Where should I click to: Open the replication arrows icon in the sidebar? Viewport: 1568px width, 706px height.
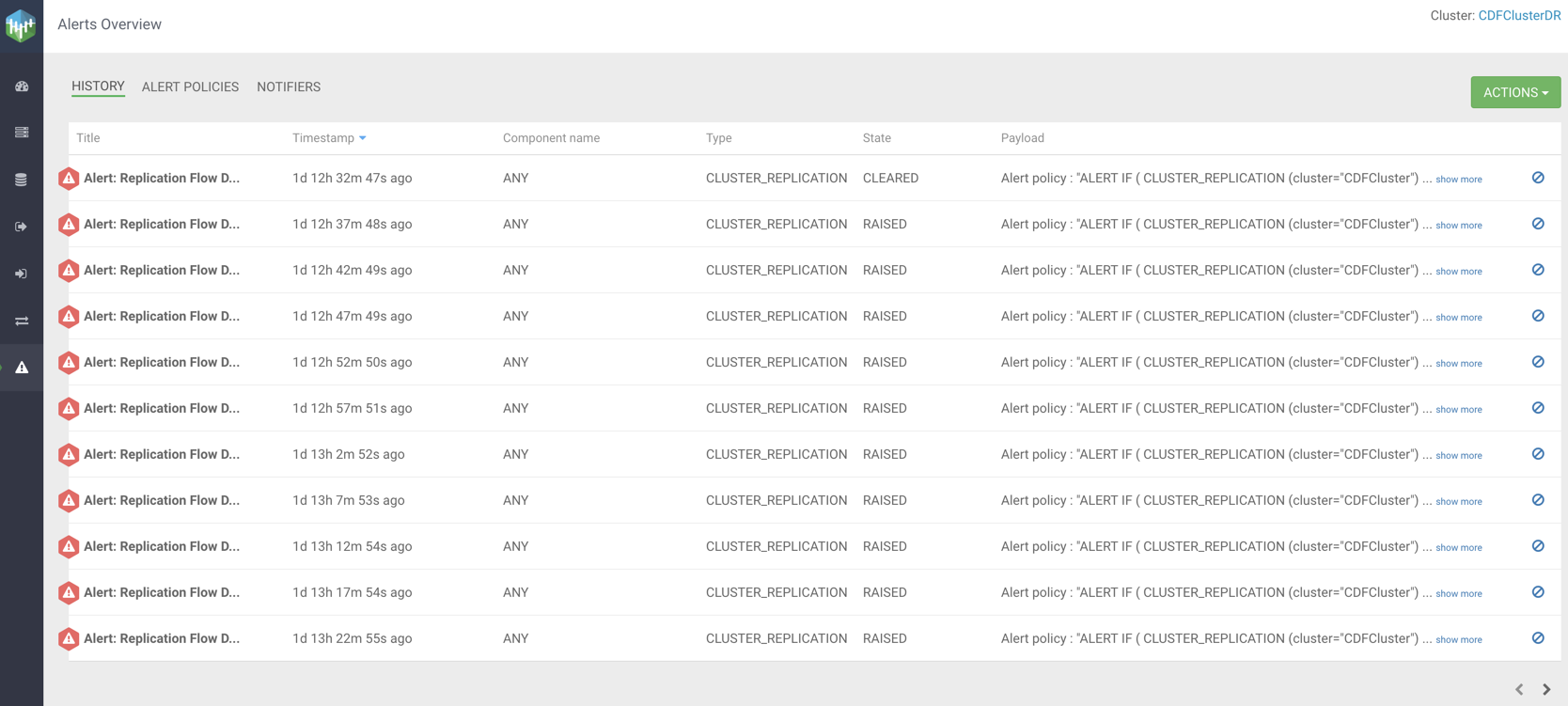(x=22, y=322)
